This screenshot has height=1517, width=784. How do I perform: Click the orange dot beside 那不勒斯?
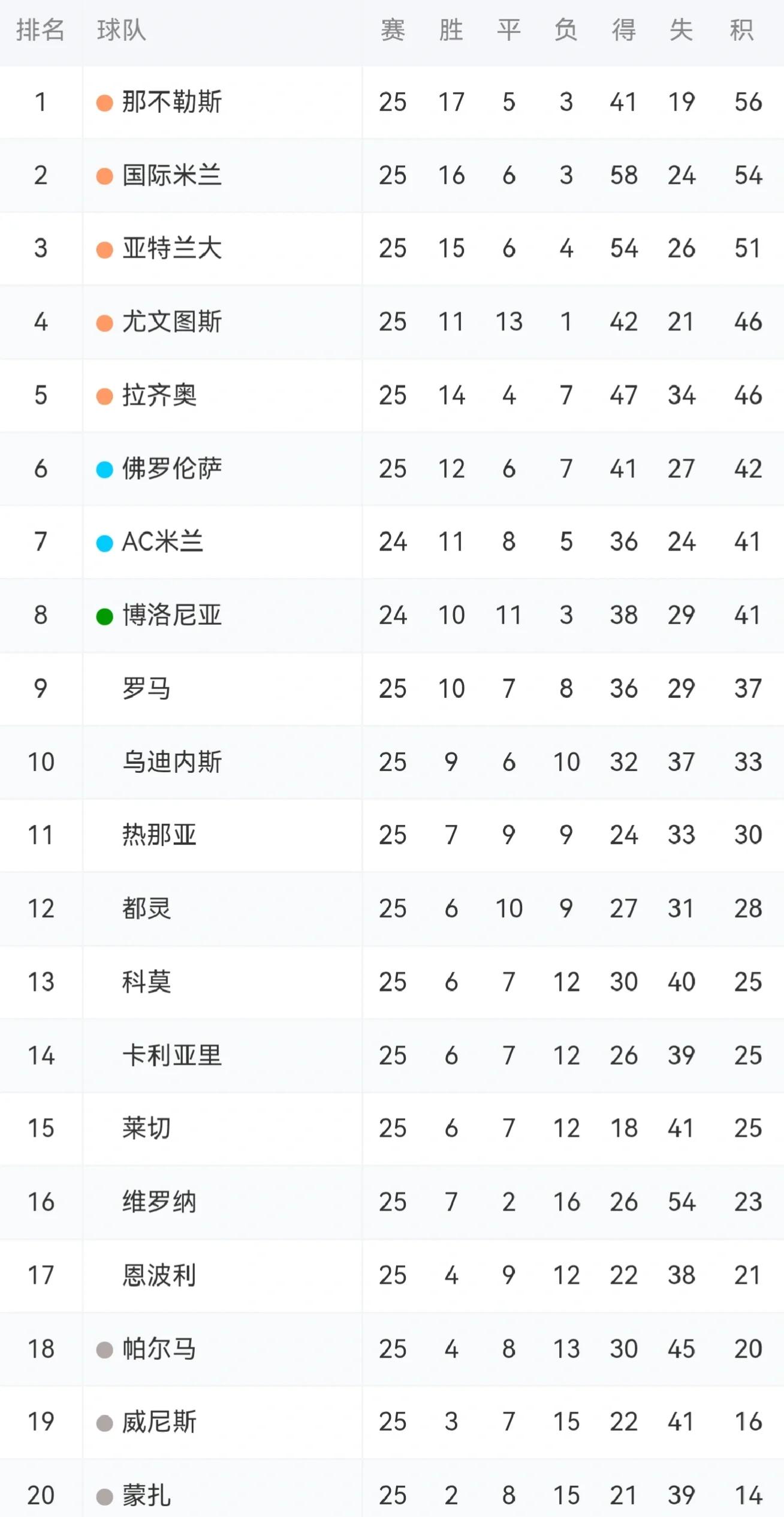point(105,103)
